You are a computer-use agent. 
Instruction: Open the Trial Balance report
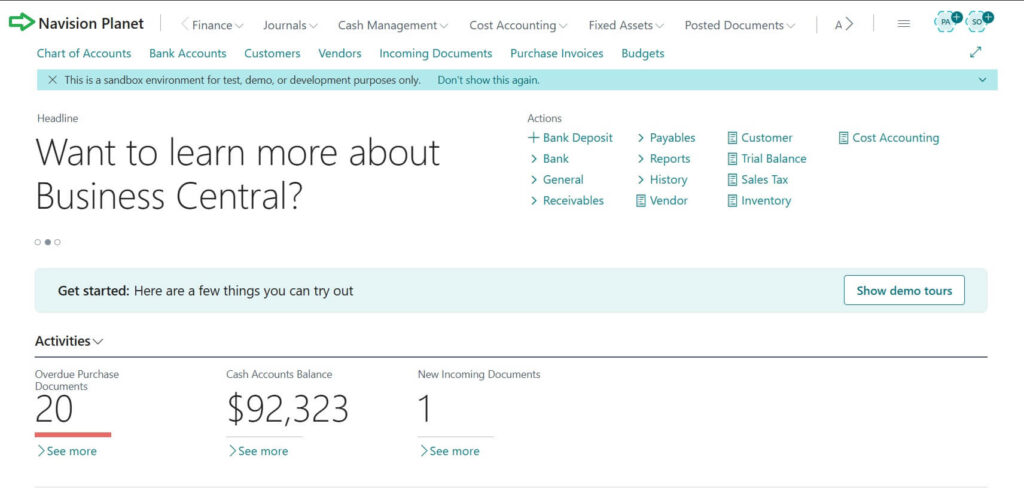tap(773, 159)
